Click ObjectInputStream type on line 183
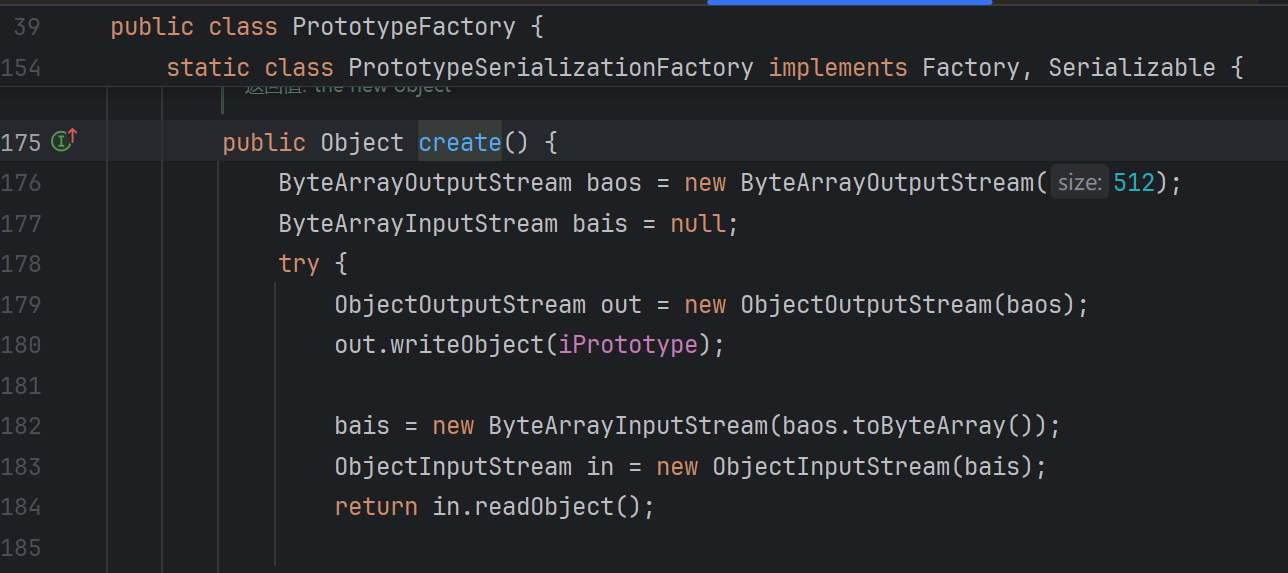Screen dimensions: 1288x573 [x=453, y=467]
